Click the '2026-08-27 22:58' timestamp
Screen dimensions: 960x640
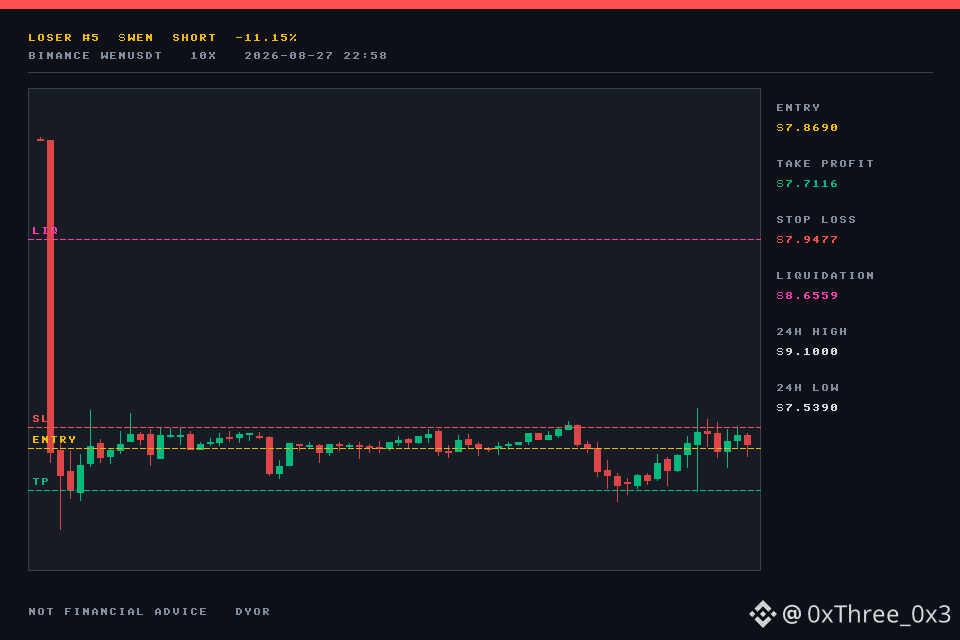(316, 56)
